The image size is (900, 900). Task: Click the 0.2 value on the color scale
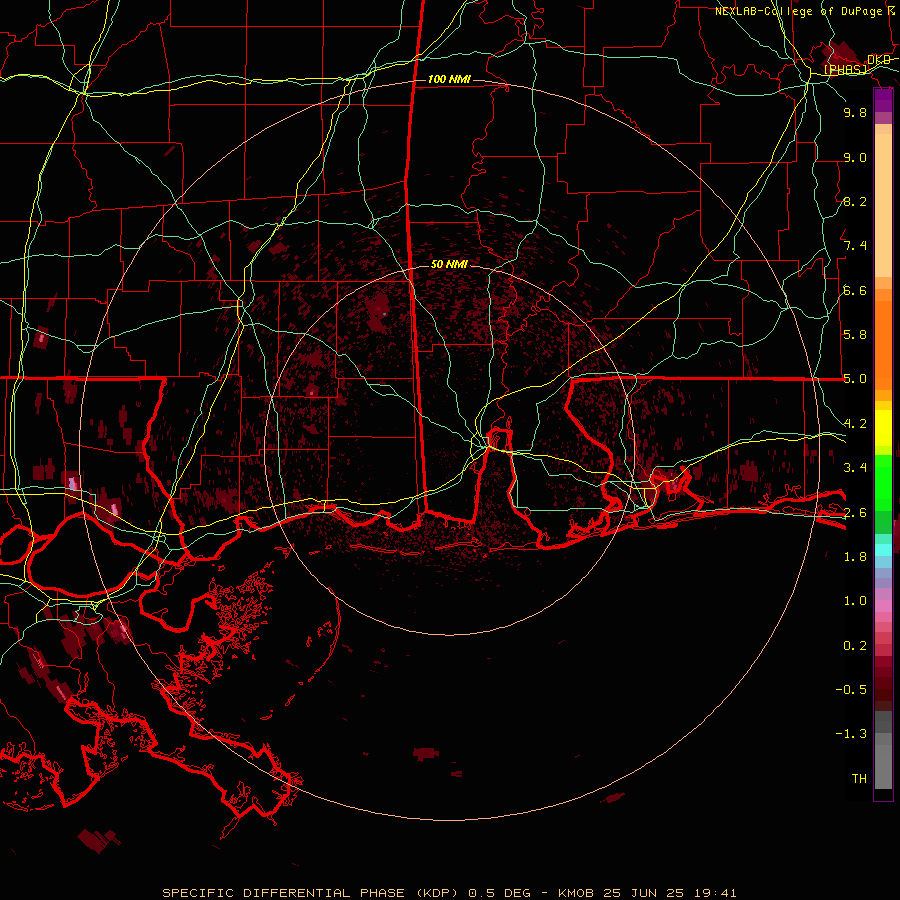pos(855,646)
